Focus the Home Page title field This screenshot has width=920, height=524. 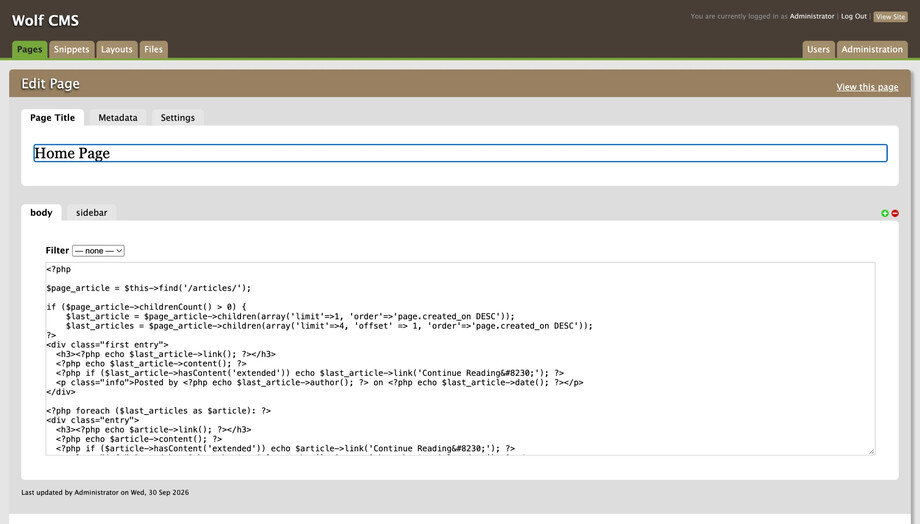click(460, 153)
